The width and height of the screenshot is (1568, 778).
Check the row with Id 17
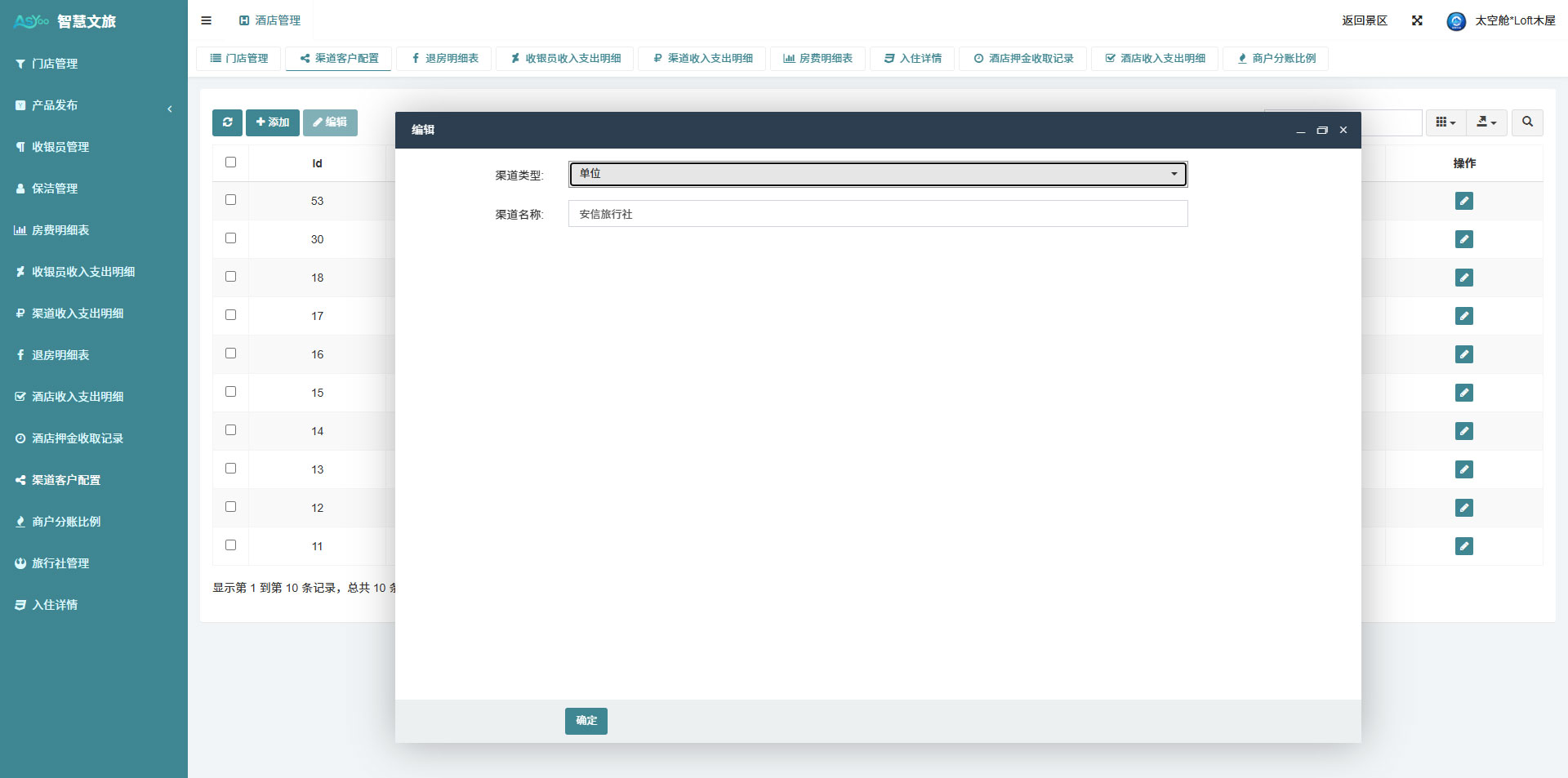(x=230, y=315)
